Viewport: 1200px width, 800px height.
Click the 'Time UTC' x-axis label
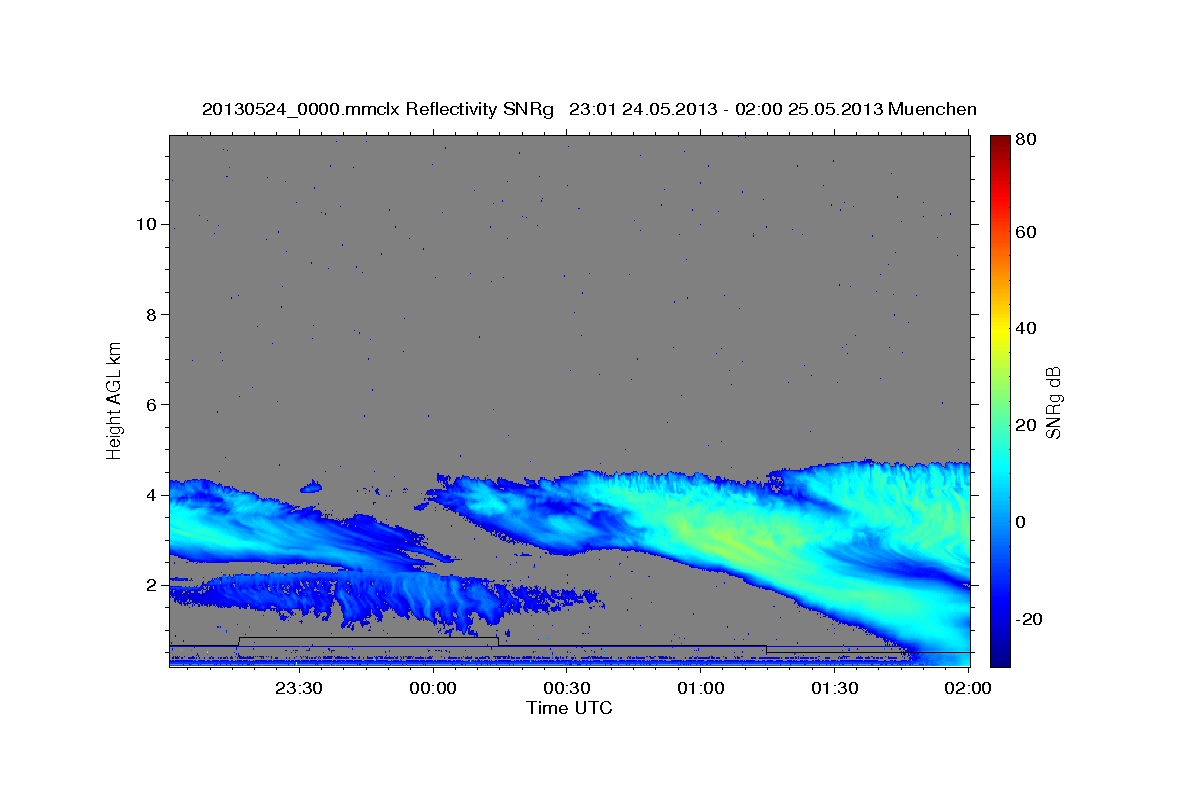(569, 708)
